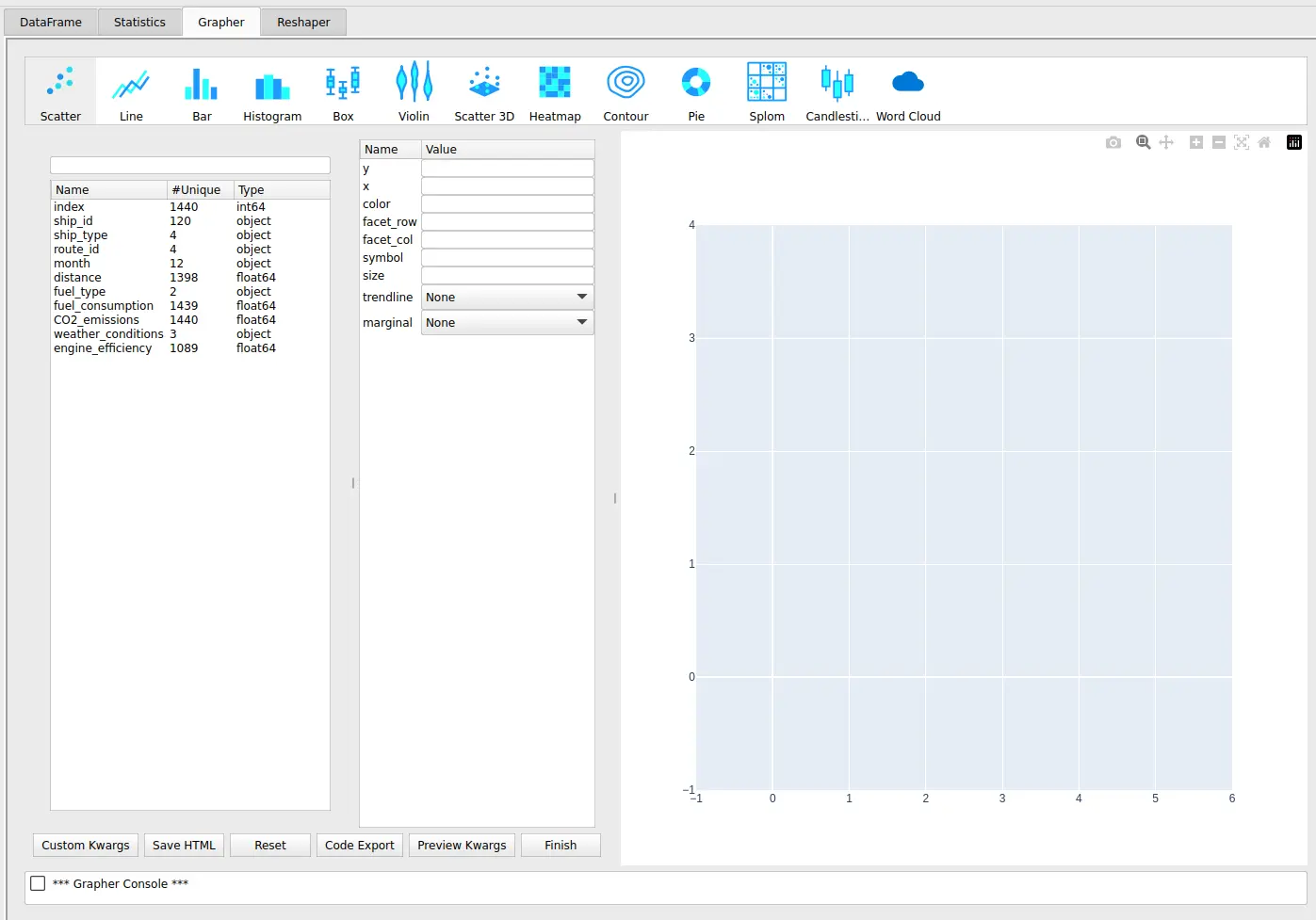The image size is (1316, 920).
Task: Choose the Candlestick chart icon
Action: coord(837,90)
